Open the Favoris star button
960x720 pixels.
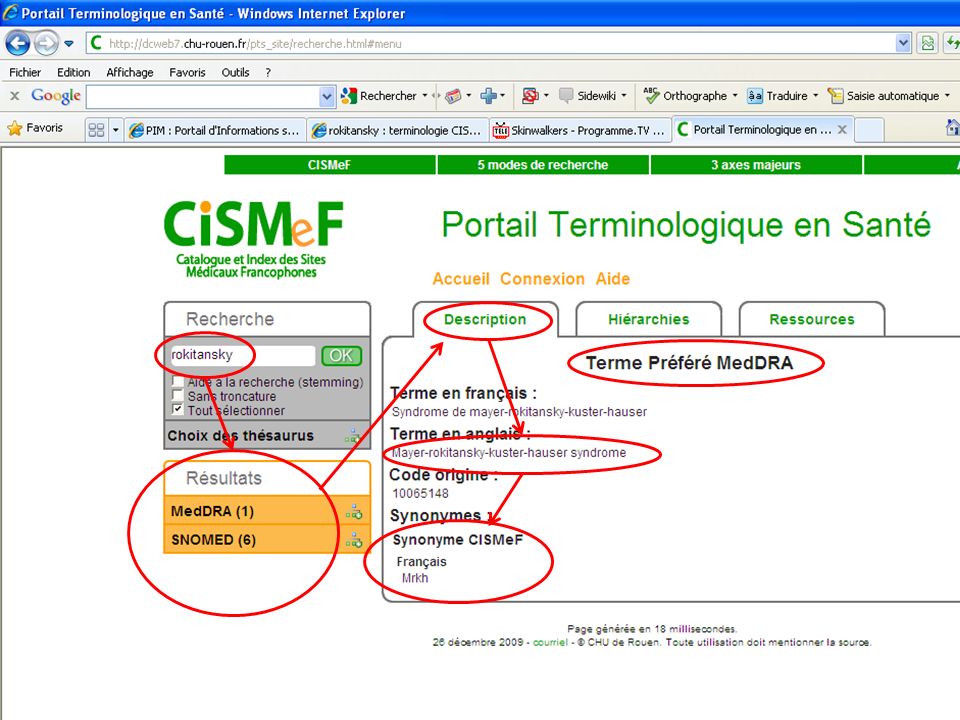pos(36,128)
